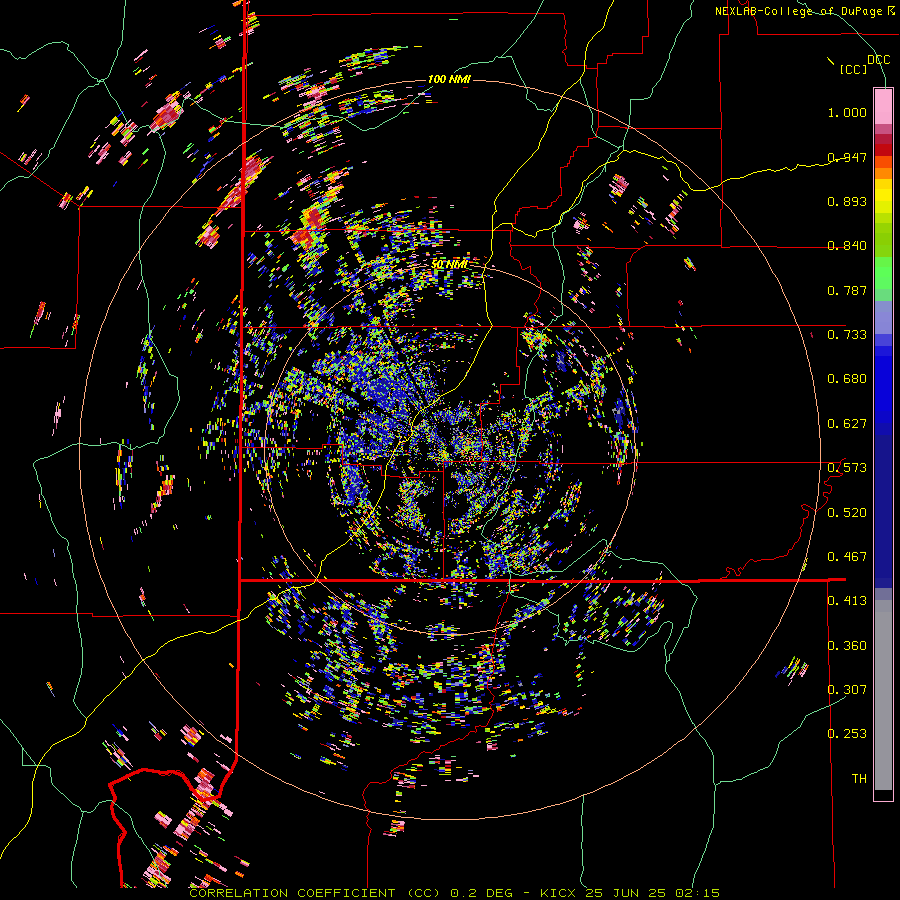Click the 0.627 scale value
Screen dimensions: 900x900
847,424
